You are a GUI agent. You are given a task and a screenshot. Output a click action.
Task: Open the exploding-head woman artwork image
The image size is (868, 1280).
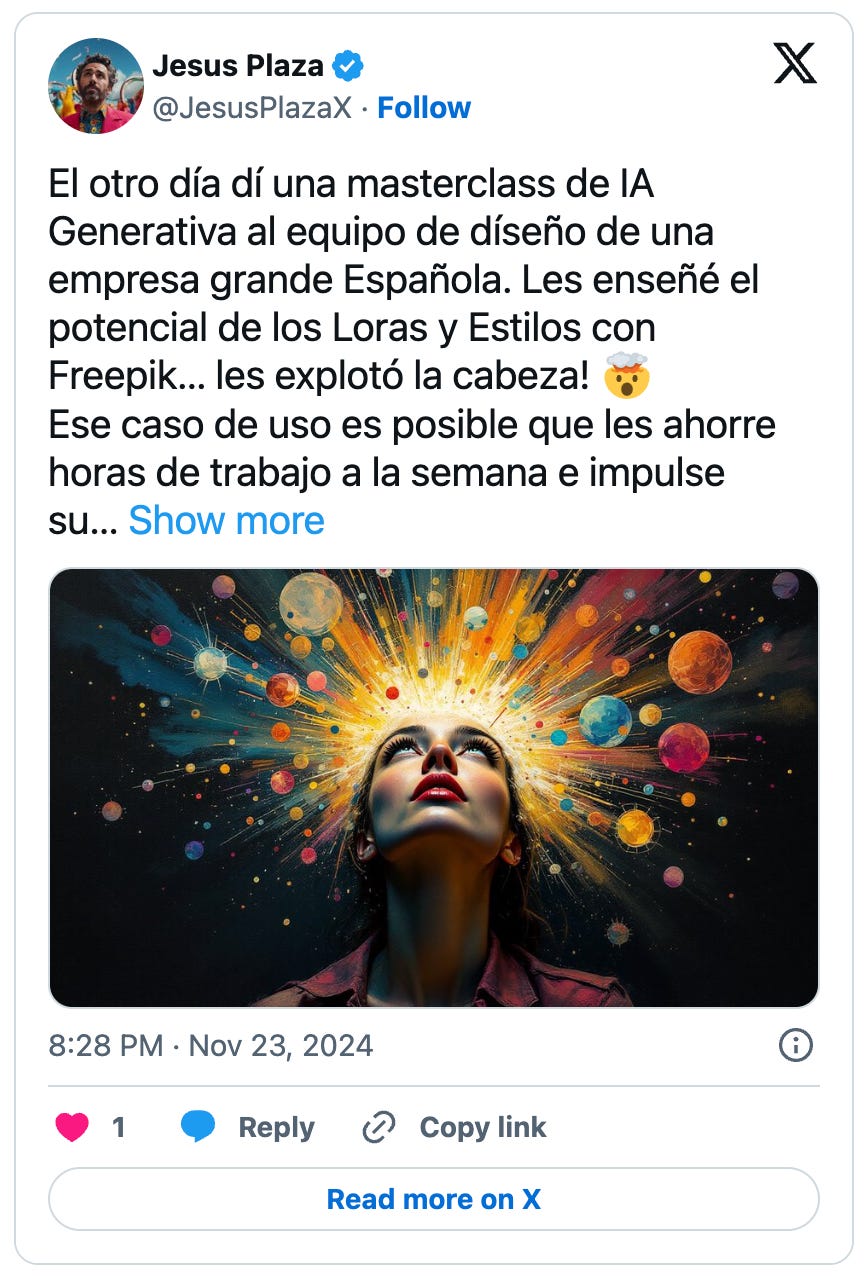tap(434, 788)
